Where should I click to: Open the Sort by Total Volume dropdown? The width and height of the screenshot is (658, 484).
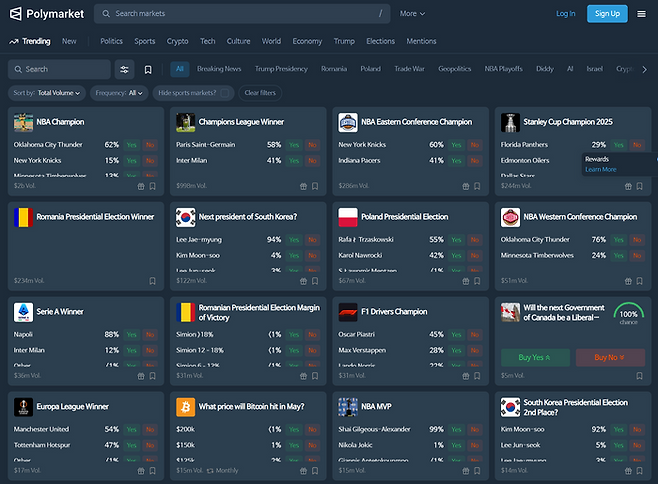[x=47, y=93]
